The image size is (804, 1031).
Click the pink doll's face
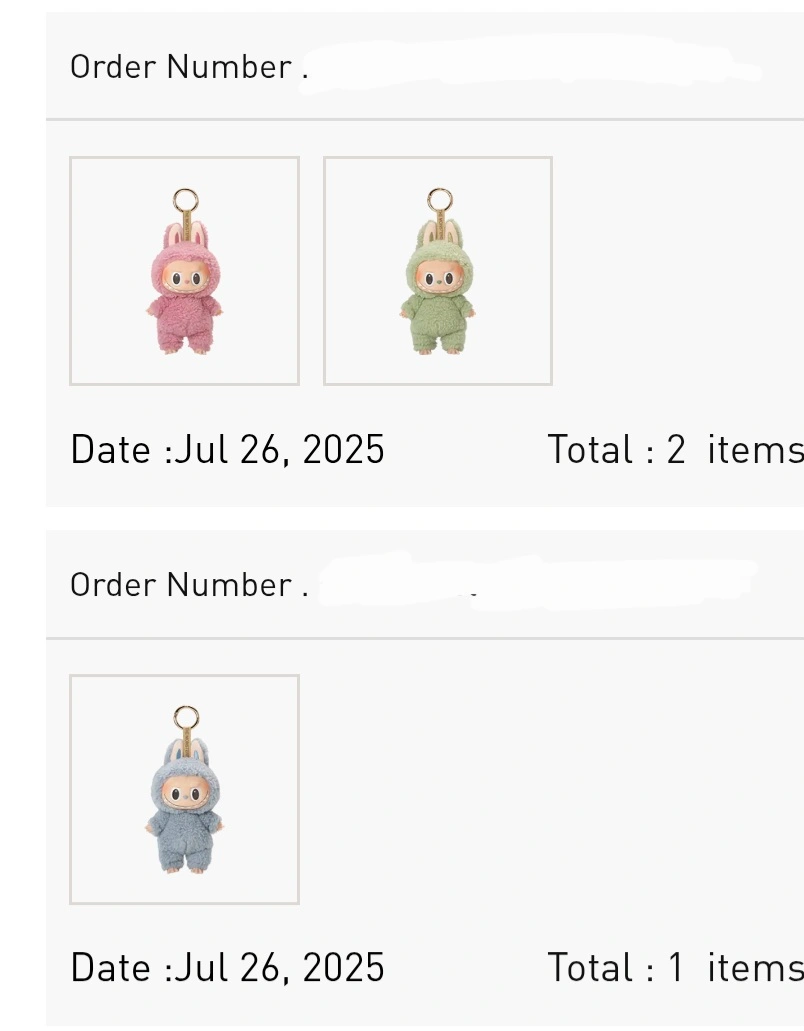tap(185, 277)
